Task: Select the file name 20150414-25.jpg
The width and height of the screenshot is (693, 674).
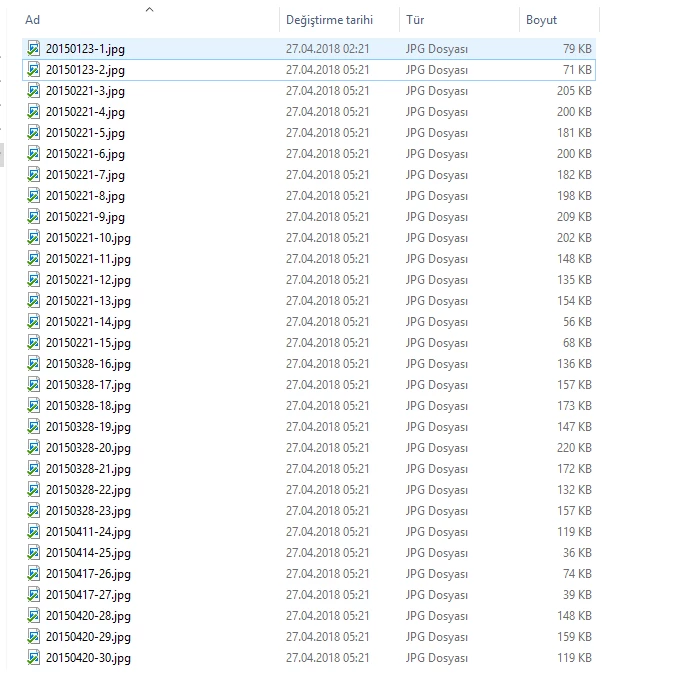Action: (88, 553)
